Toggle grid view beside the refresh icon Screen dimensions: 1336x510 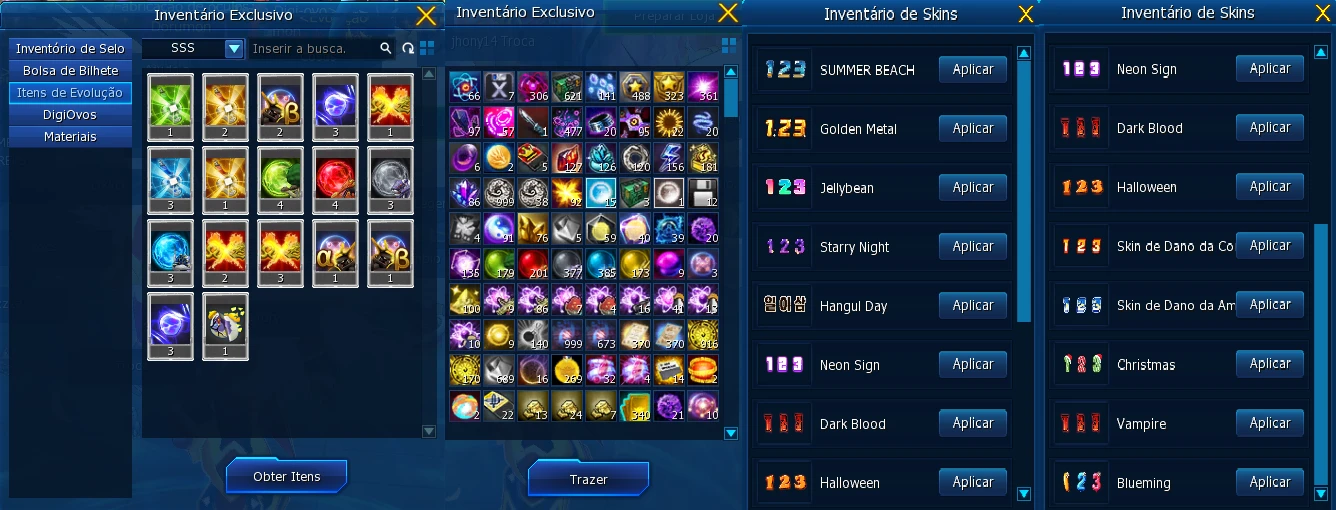pos(427,48)
